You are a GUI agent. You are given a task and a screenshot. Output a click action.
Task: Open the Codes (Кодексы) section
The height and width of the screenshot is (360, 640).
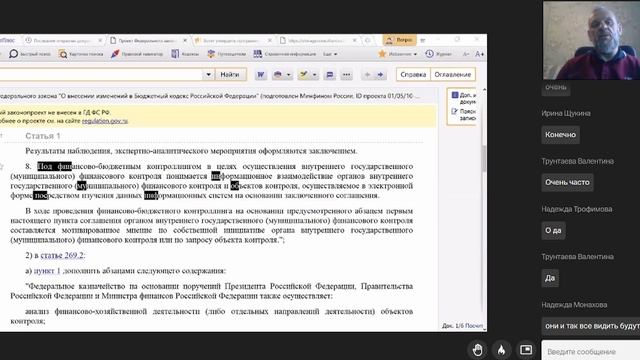pyautogui.click(x=185, y=54)
